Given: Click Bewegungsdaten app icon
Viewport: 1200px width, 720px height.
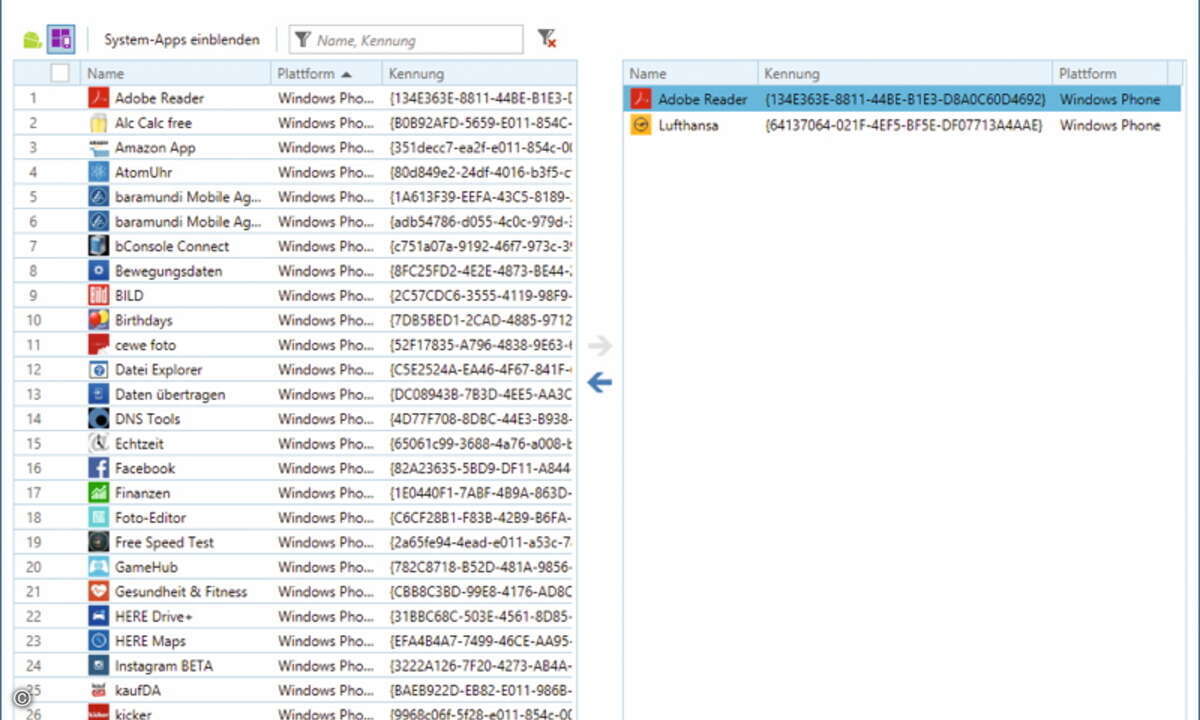Looking at the screenshot, I should tap(98, 271).
